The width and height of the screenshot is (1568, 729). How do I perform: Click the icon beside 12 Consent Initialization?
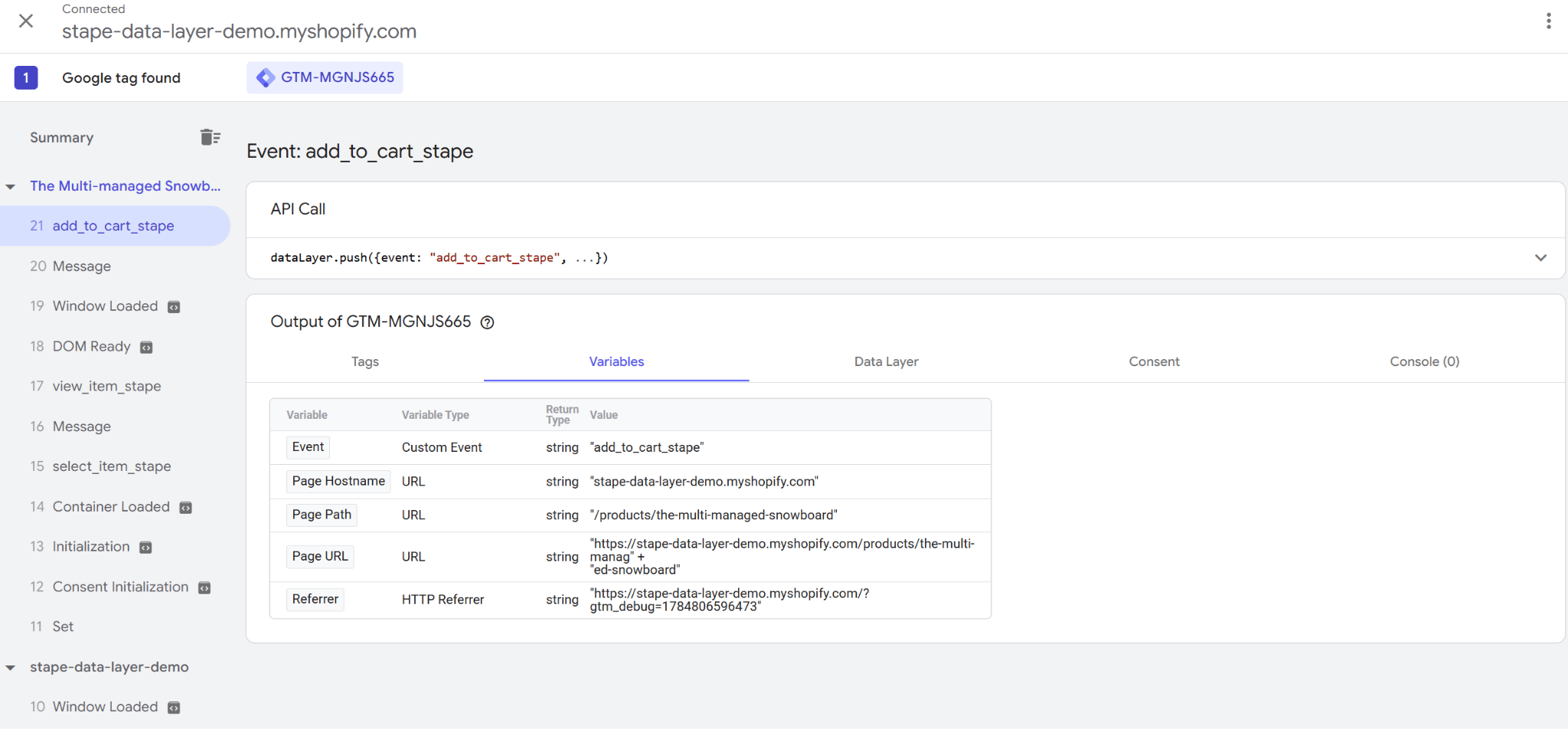click(204, 588)
